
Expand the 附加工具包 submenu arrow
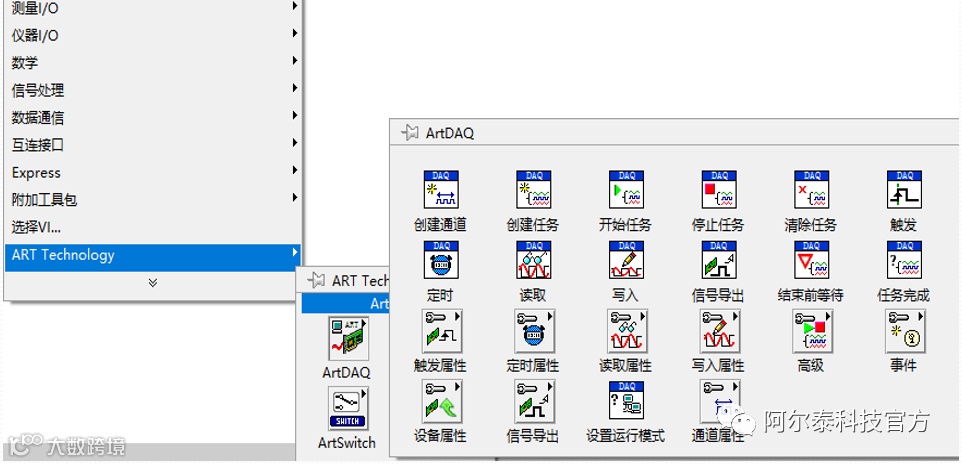(x=295, y=197)
